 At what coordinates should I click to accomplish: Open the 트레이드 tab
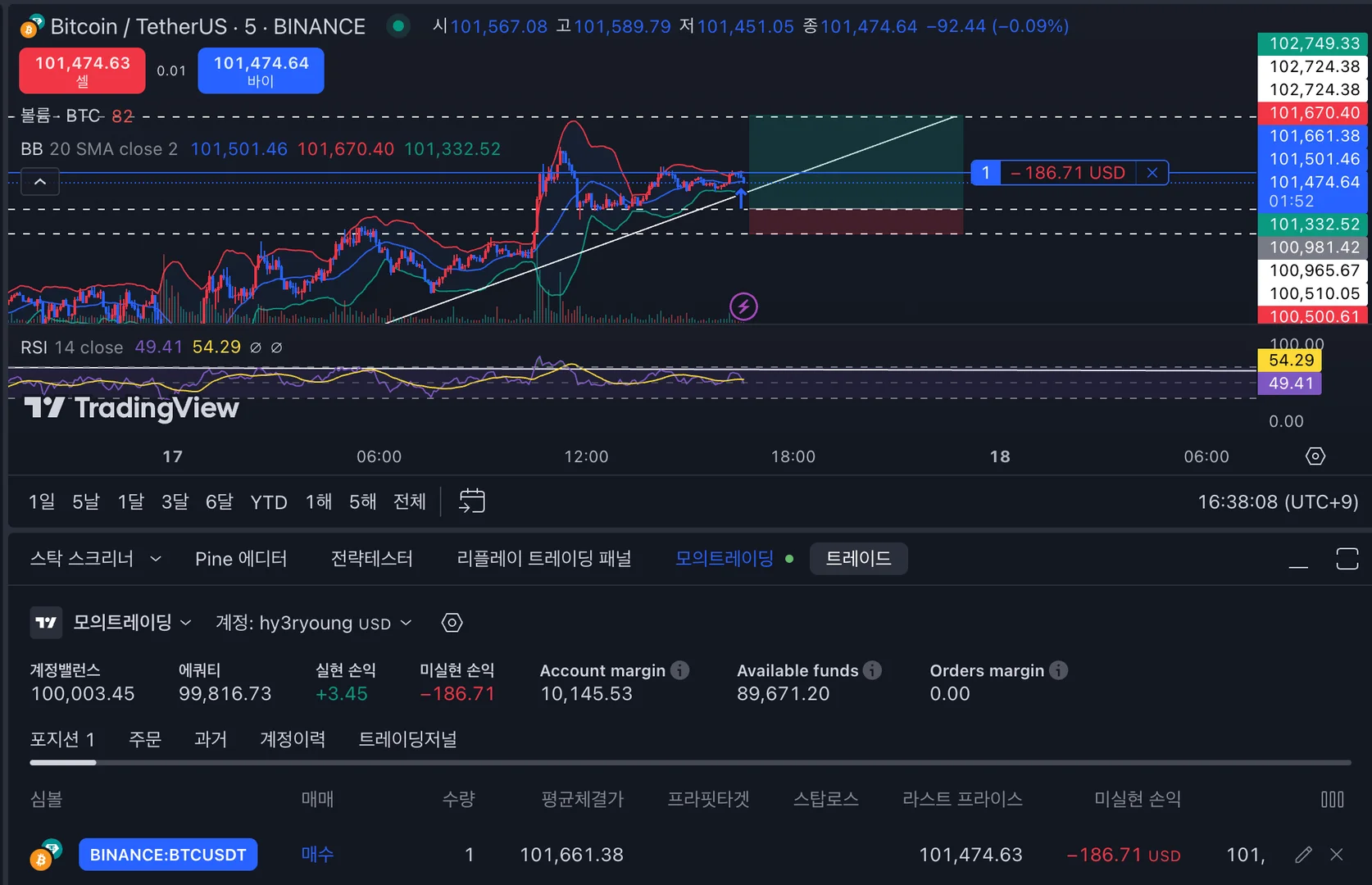858,559
